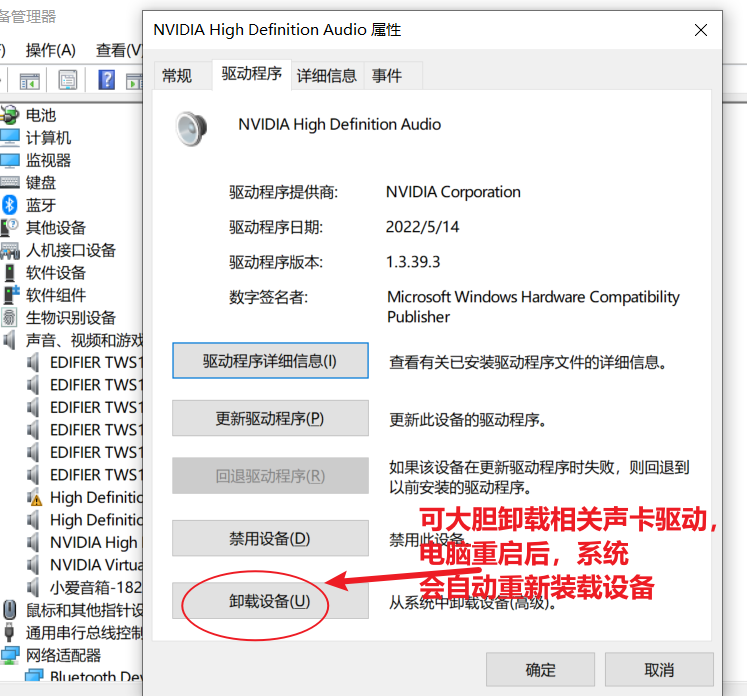This screenshot has width=747, height=696.
Task: Click the warning speaker icon of High Definition device
Action: pos(34,497)
